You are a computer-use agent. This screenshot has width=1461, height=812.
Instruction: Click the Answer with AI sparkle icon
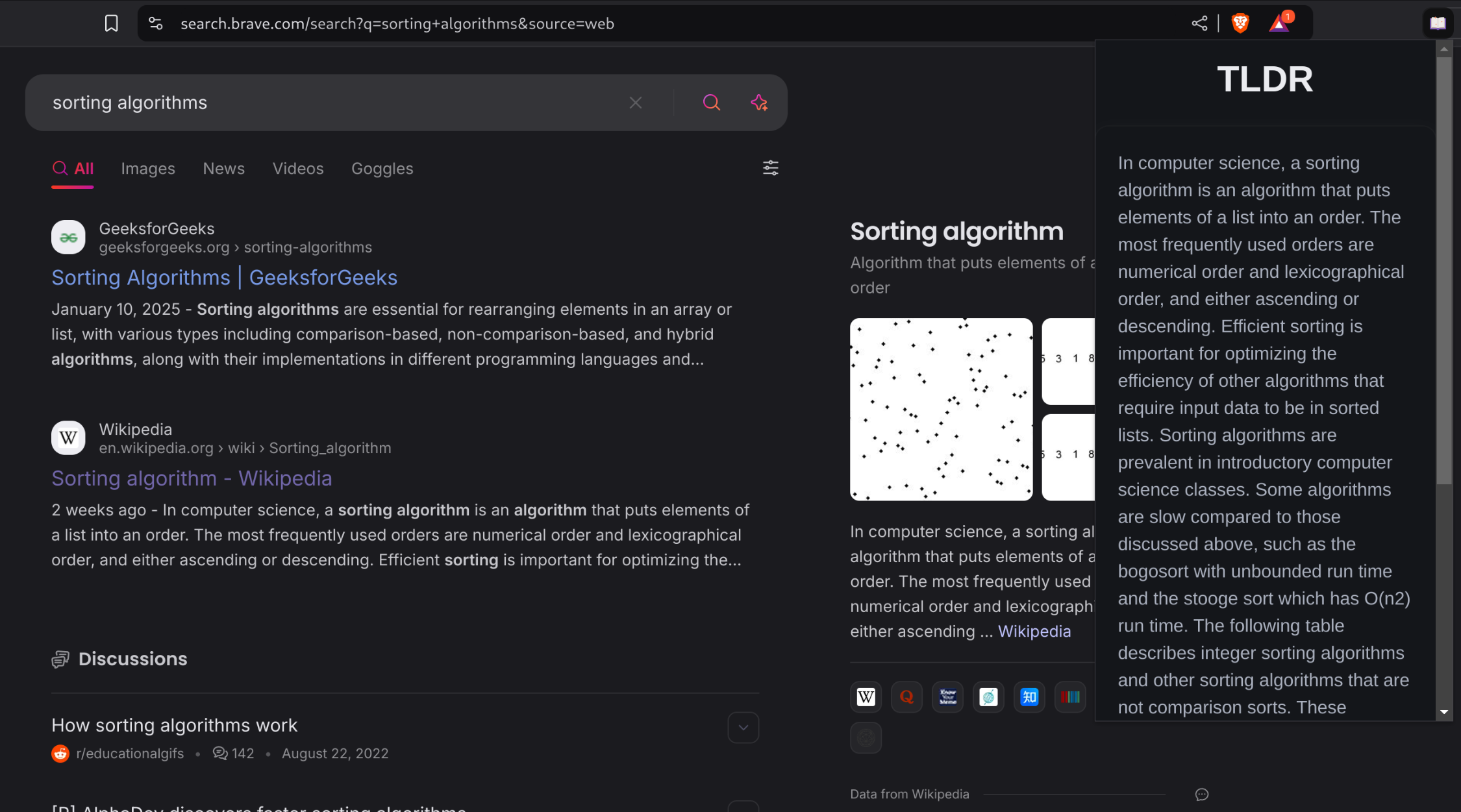tap(759, 103)
